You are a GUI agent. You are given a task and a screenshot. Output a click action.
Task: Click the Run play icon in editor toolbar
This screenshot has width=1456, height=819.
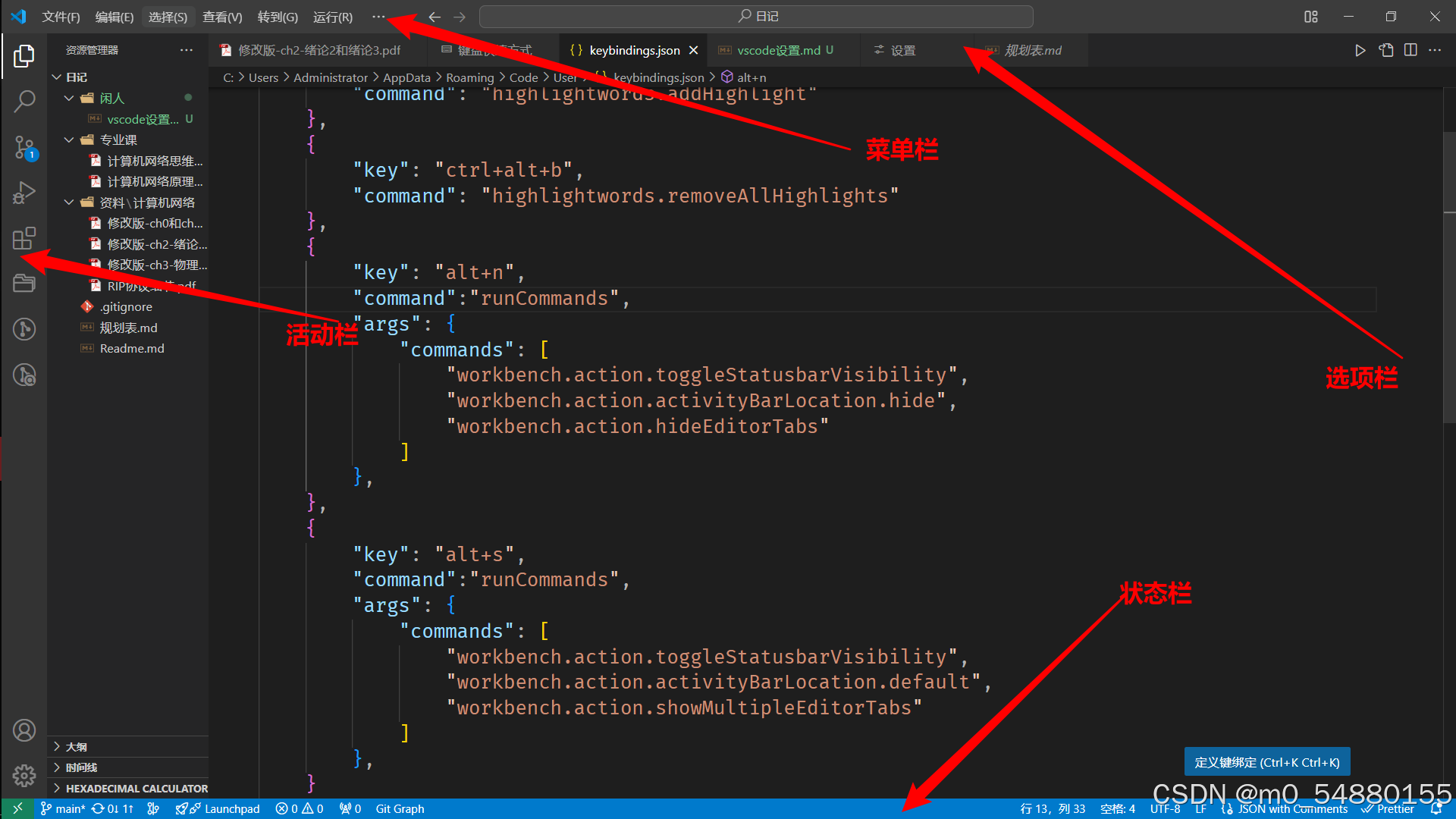(x=1360, y=50)
